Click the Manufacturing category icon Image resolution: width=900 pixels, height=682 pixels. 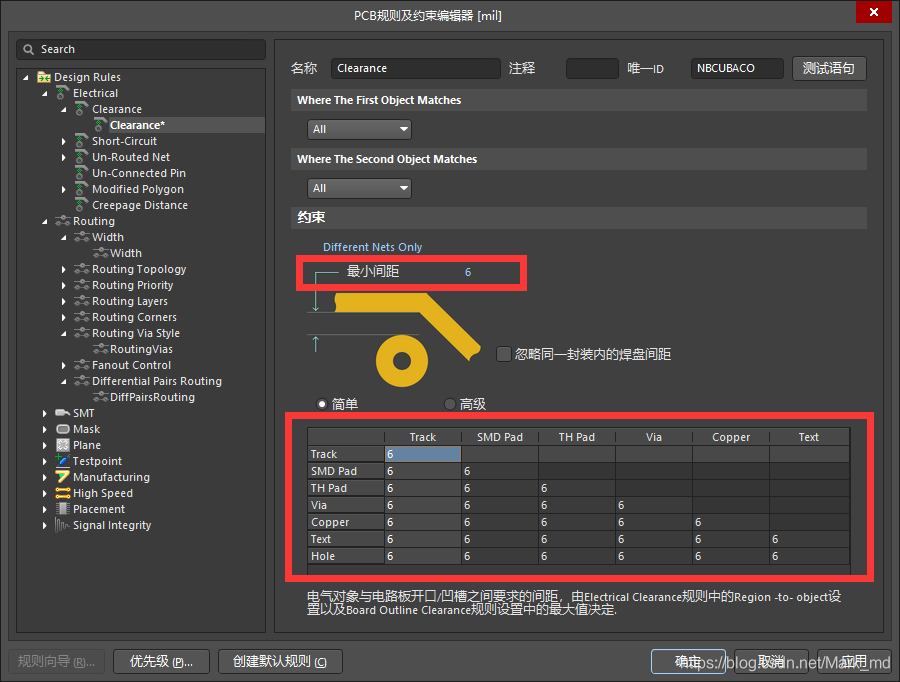coord(63,477)
